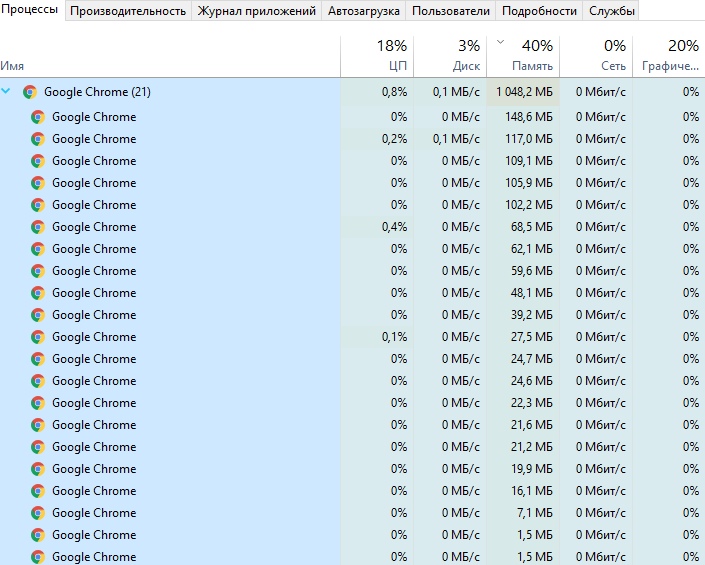The width and height of the screenshot is (705, 565).
Task: Sort processes by the Имя column
Action: 13,66
